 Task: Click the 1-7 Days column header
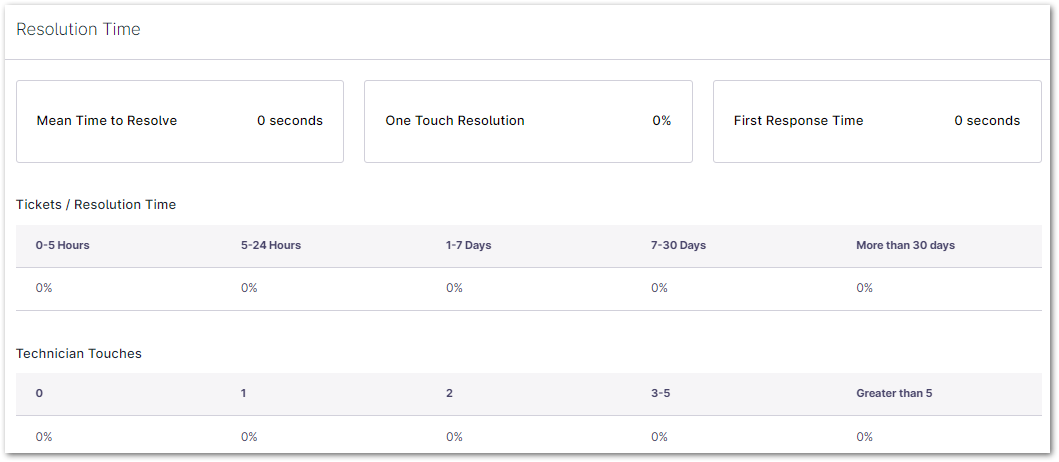tap(469, 246)
